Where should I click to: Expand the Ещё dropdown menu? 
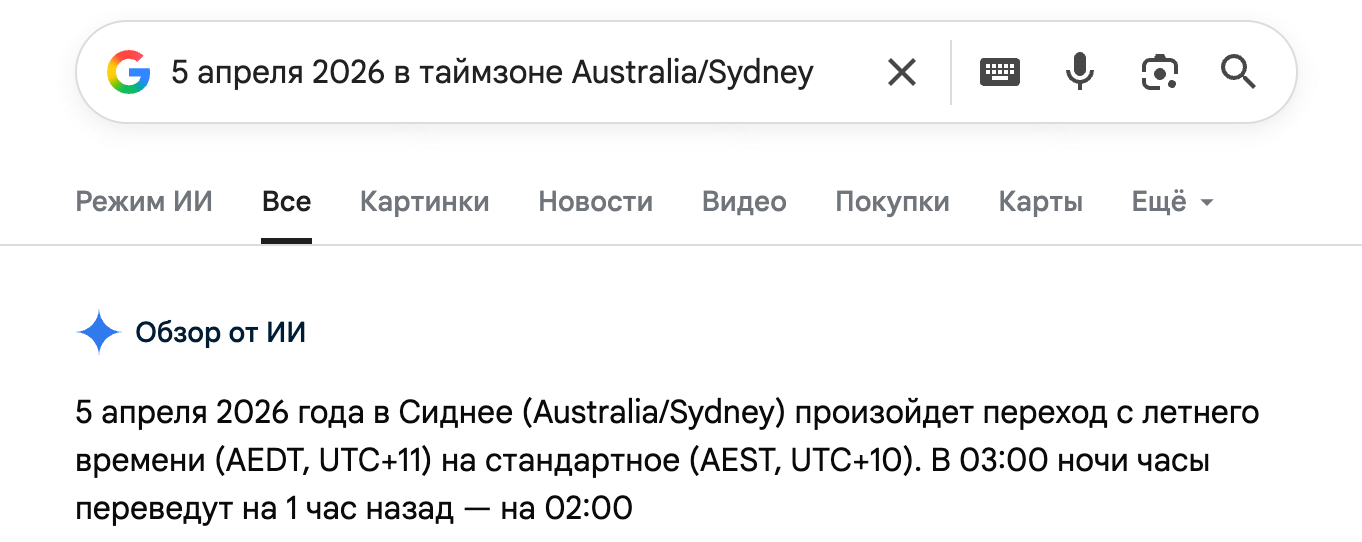tap(1172, 202)
